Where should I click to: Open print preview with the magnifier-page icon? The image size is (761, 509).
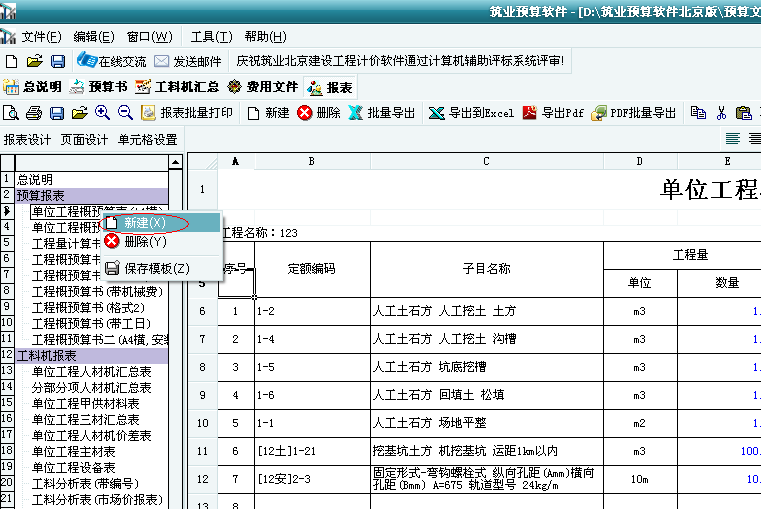(x=11, y=113)
